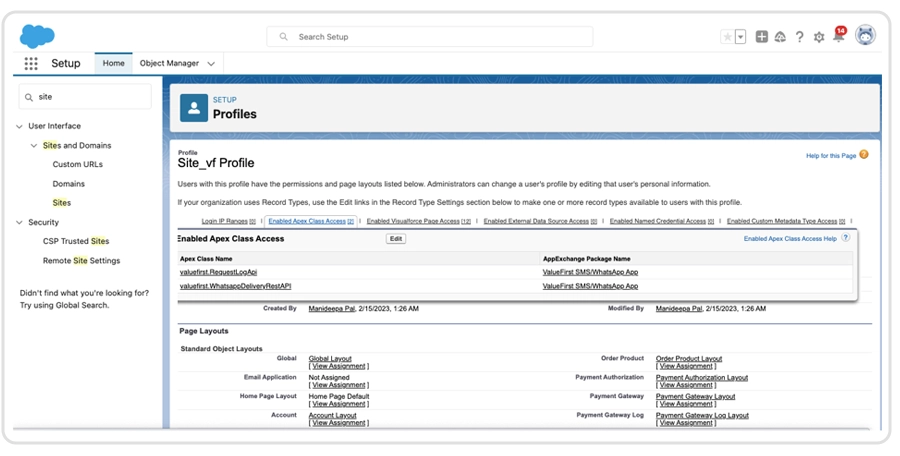Click the Salesforce cloud logo
900x456 pixels.
coord(37,36)
